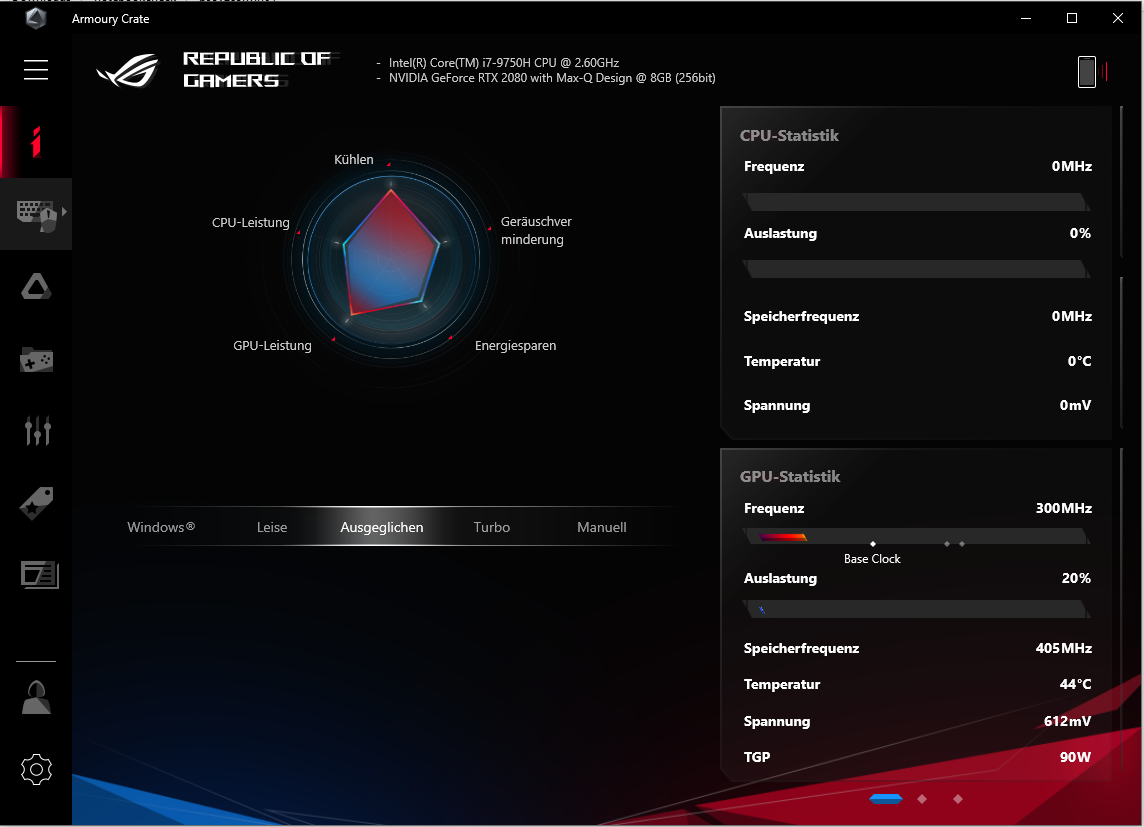Click the Energiesparen radar label

(x=515, y=346)
